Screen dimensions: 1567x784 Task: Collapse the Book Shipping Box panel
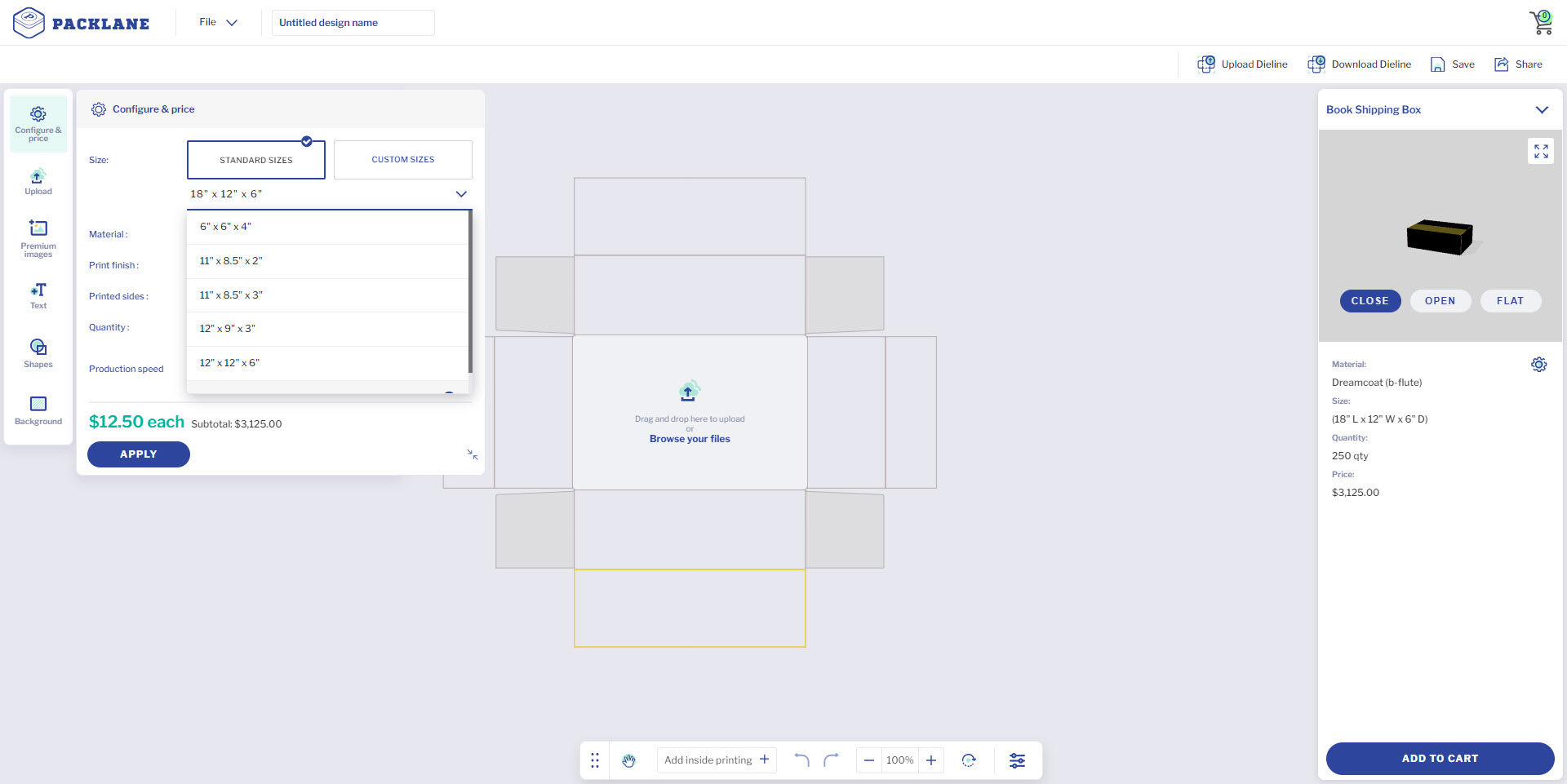pos(1541,110)
